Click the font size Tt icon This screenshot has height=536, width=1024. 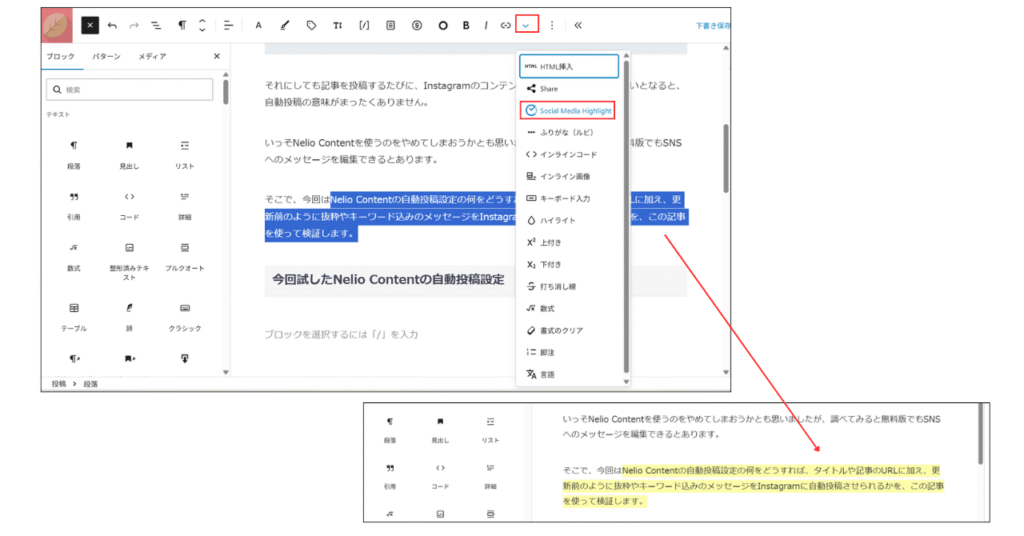[338, 25]
